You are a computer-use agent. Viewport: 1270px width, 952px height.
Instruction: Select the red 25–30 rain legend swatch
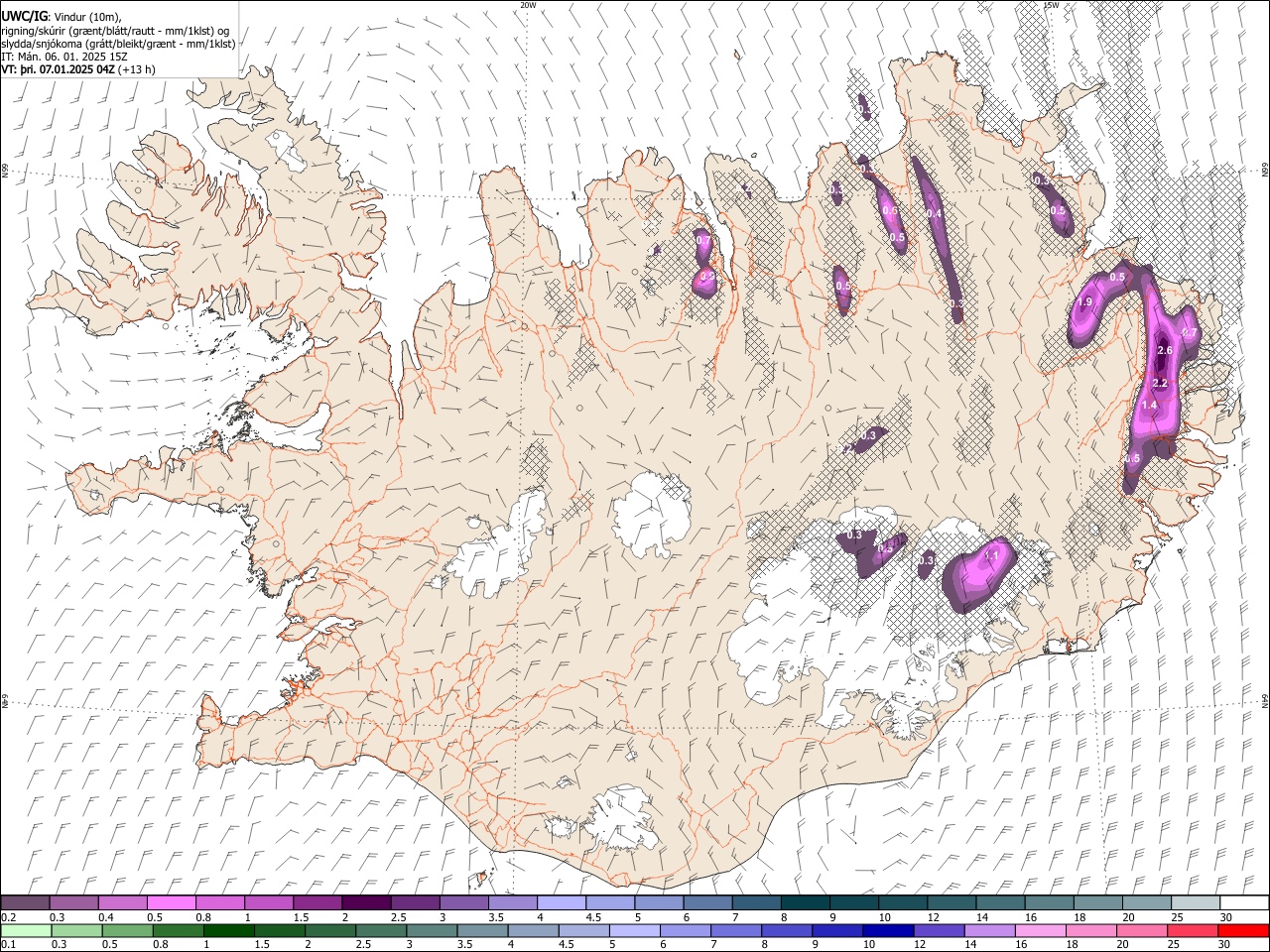[x=1191, y=931]
